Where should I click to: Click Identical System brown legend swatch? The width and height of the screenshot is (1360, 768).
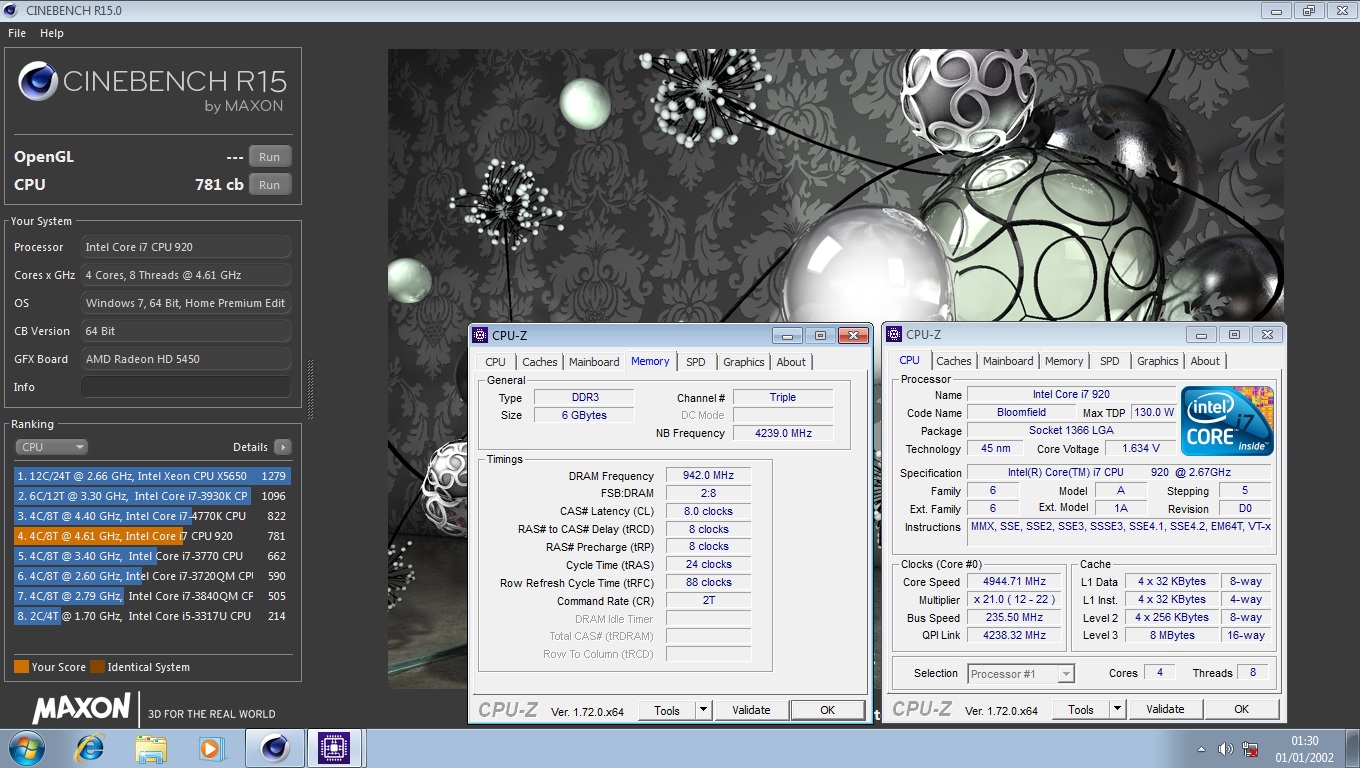tap(97, 667)
